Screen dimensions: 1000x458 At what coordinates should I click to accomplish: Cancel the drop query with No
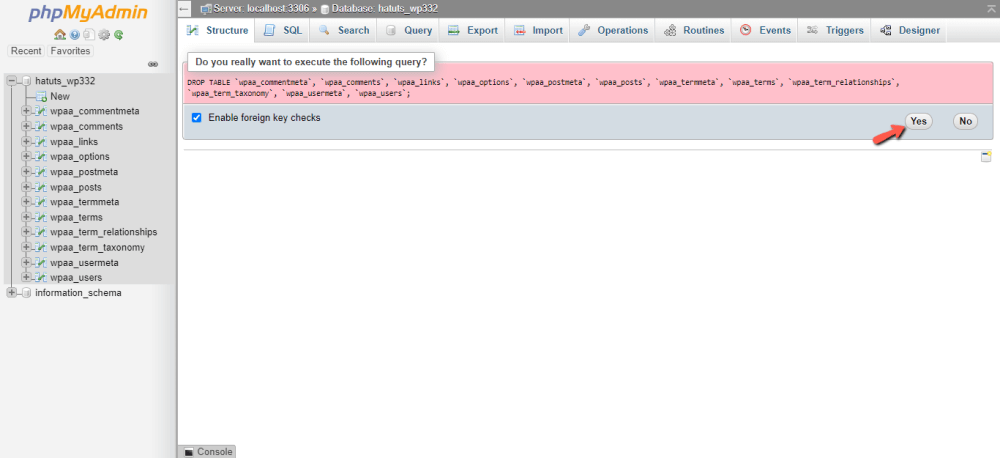click(966, 121)
